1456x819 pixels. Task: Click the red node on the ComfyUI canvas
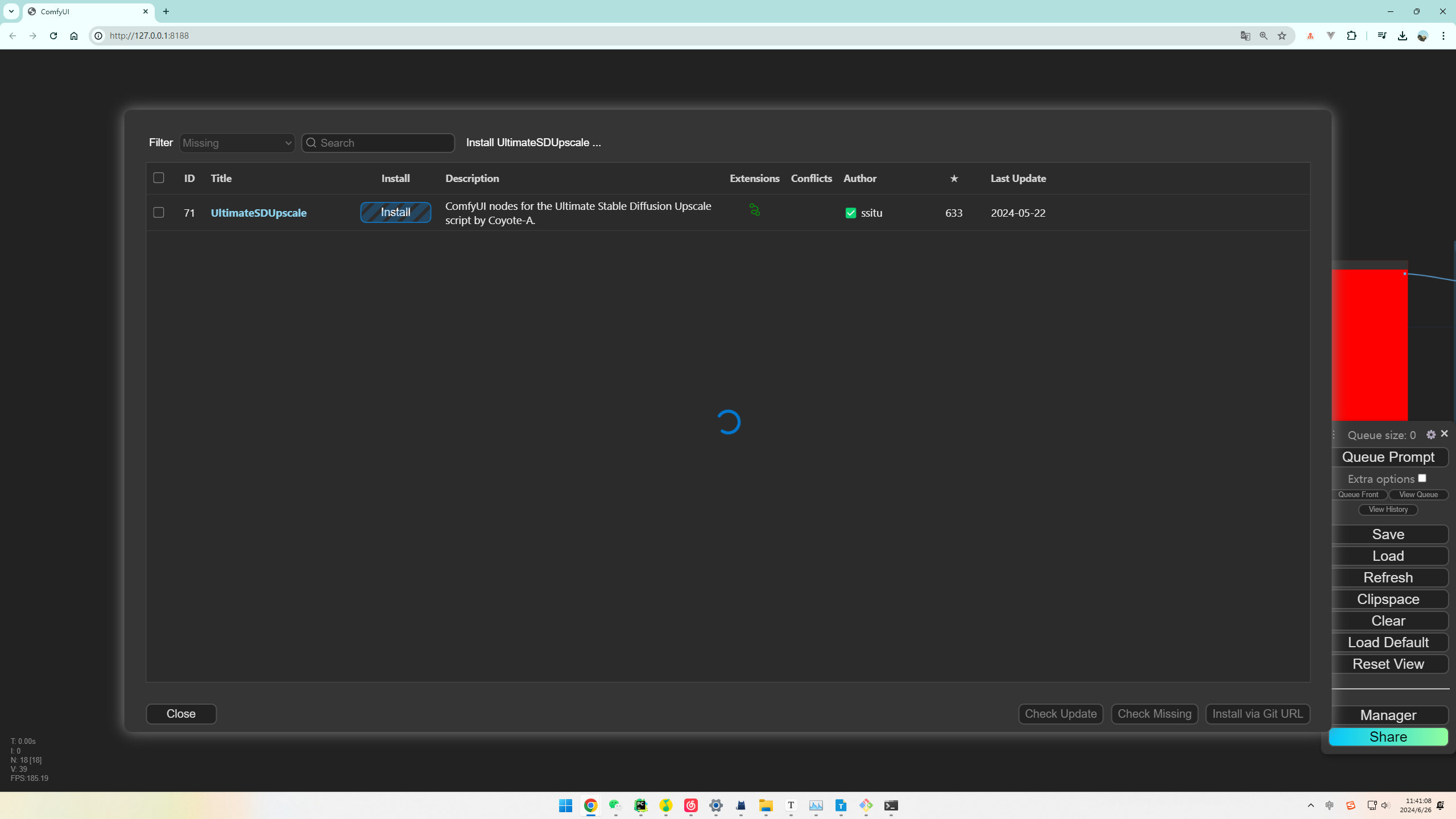pos(1370,345)
